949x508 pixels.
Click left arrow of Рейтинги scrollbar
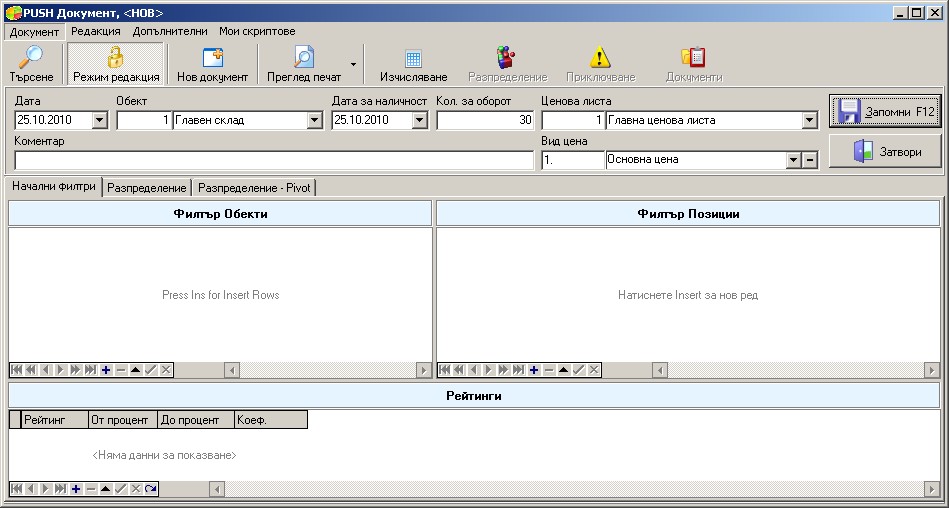coord(217,489)
